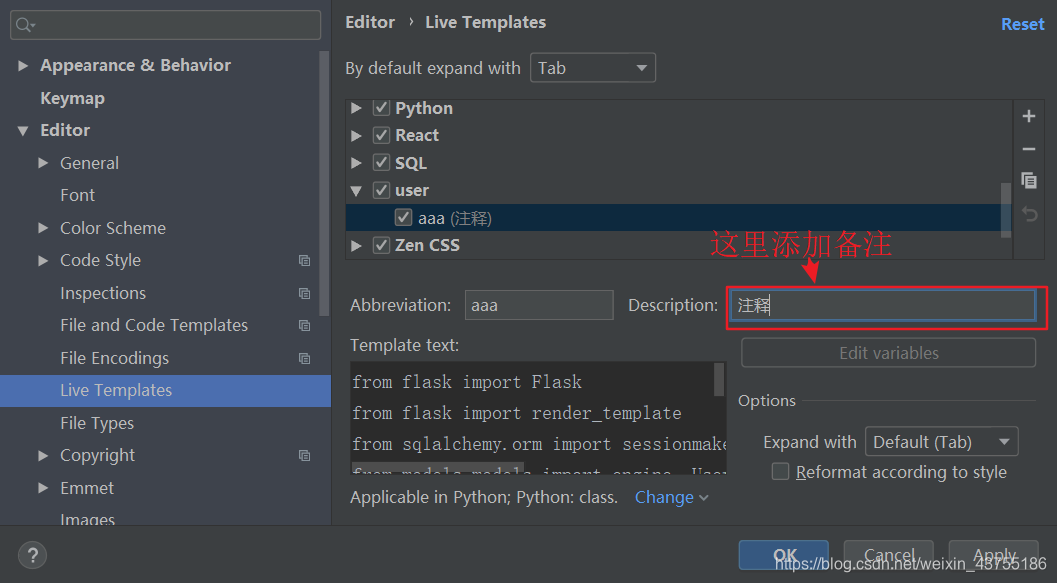
Task: Open the Expand with Default (Tab) dropdown
Action: coord(941,442)
